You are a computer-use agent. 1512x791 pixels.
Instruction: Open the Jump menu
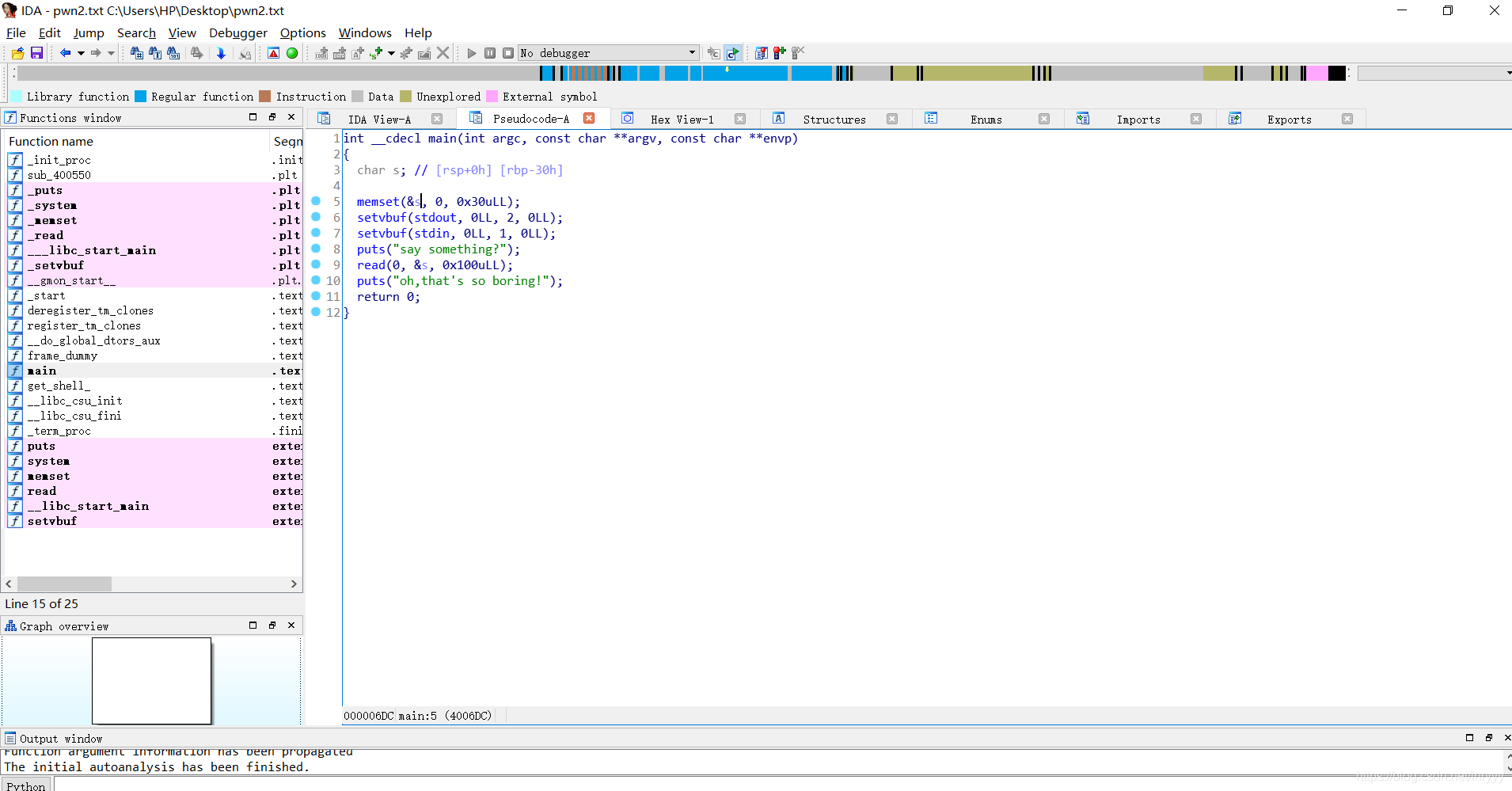tap(89, 32)
